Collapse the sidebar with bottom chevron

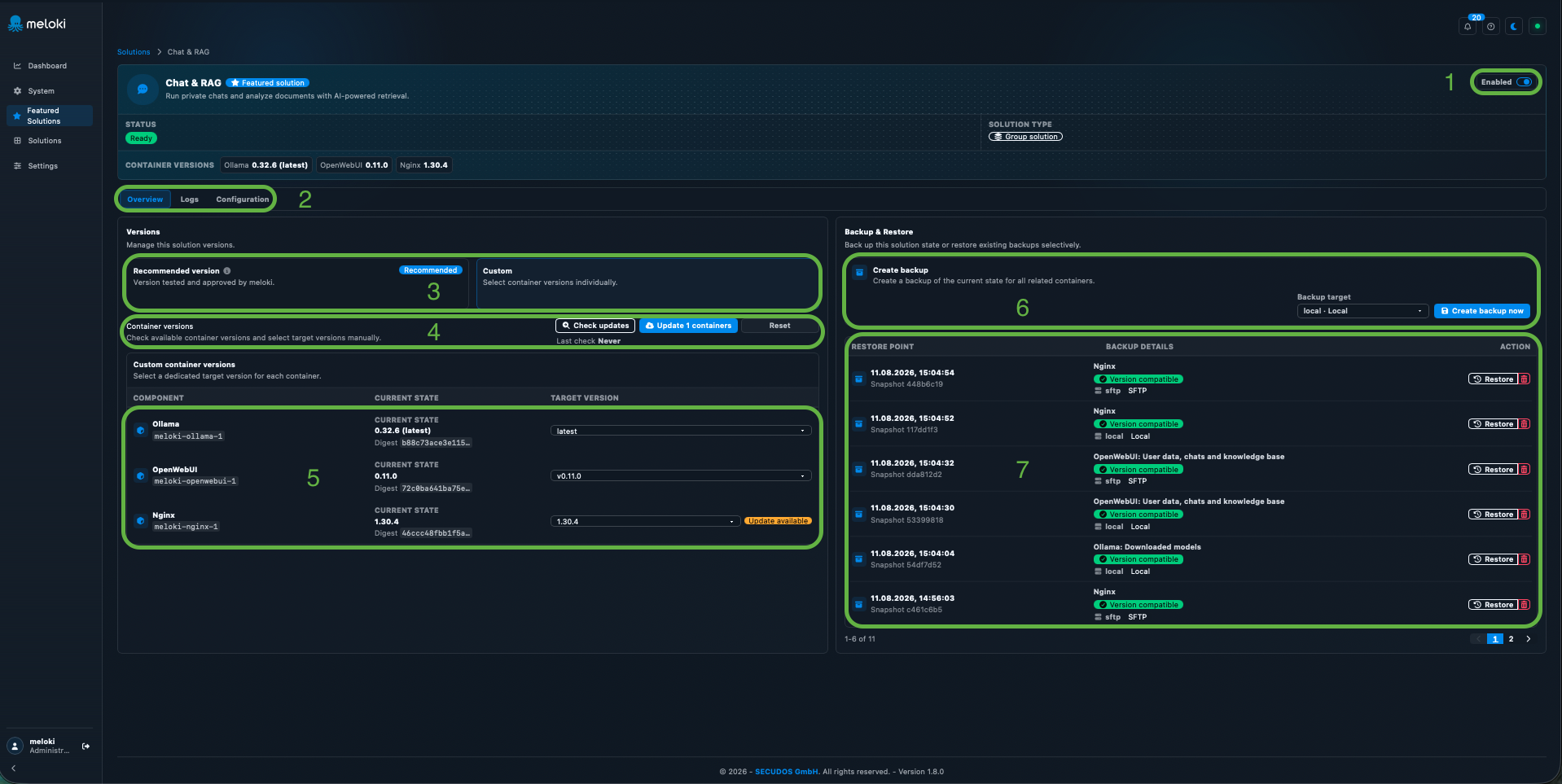13,768
